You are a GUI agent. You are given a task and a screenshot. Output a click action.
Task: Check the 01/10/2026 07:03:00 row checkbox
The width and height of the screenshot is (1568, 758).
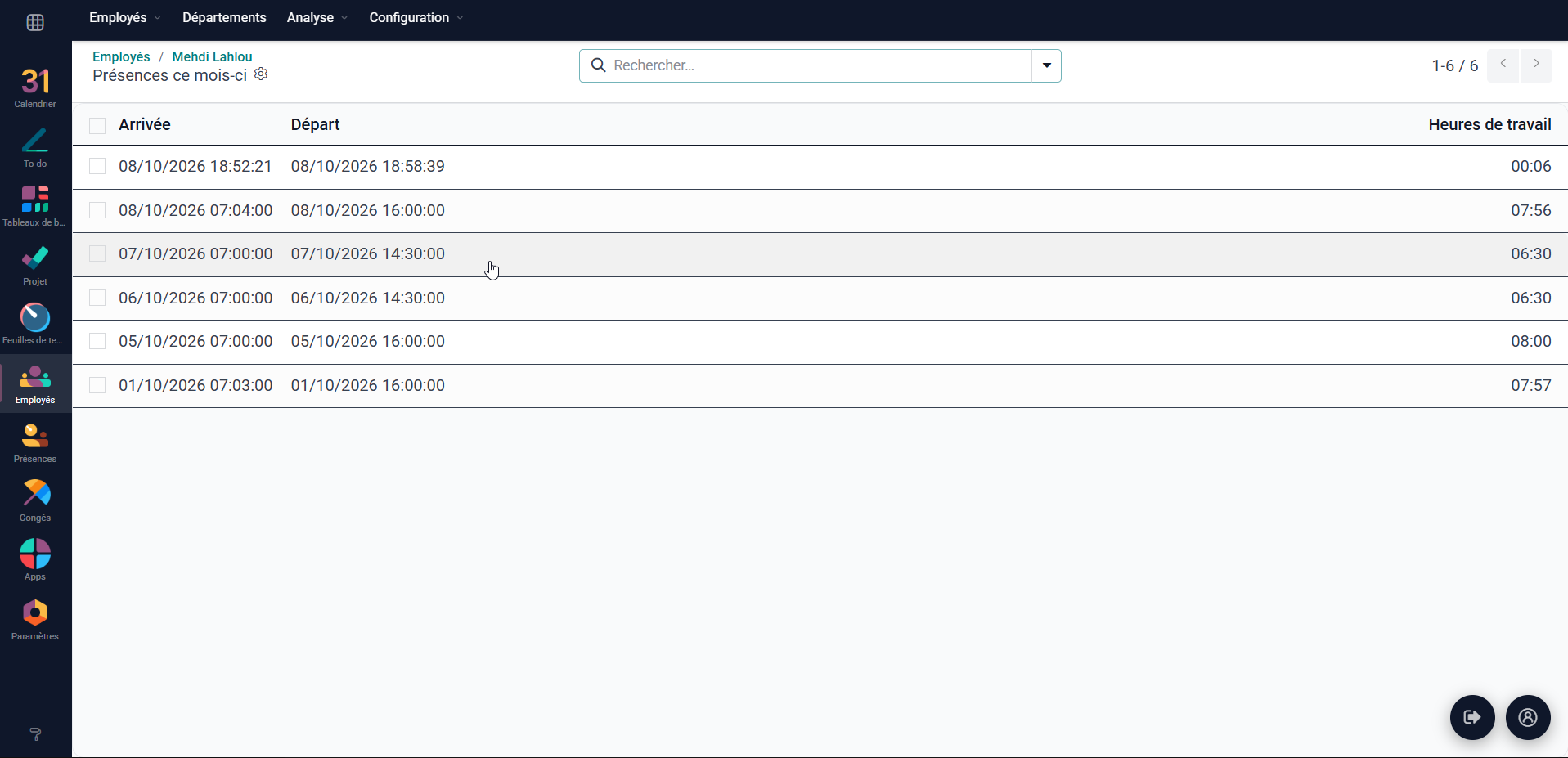pyautogui.click(x=97, y=385)
